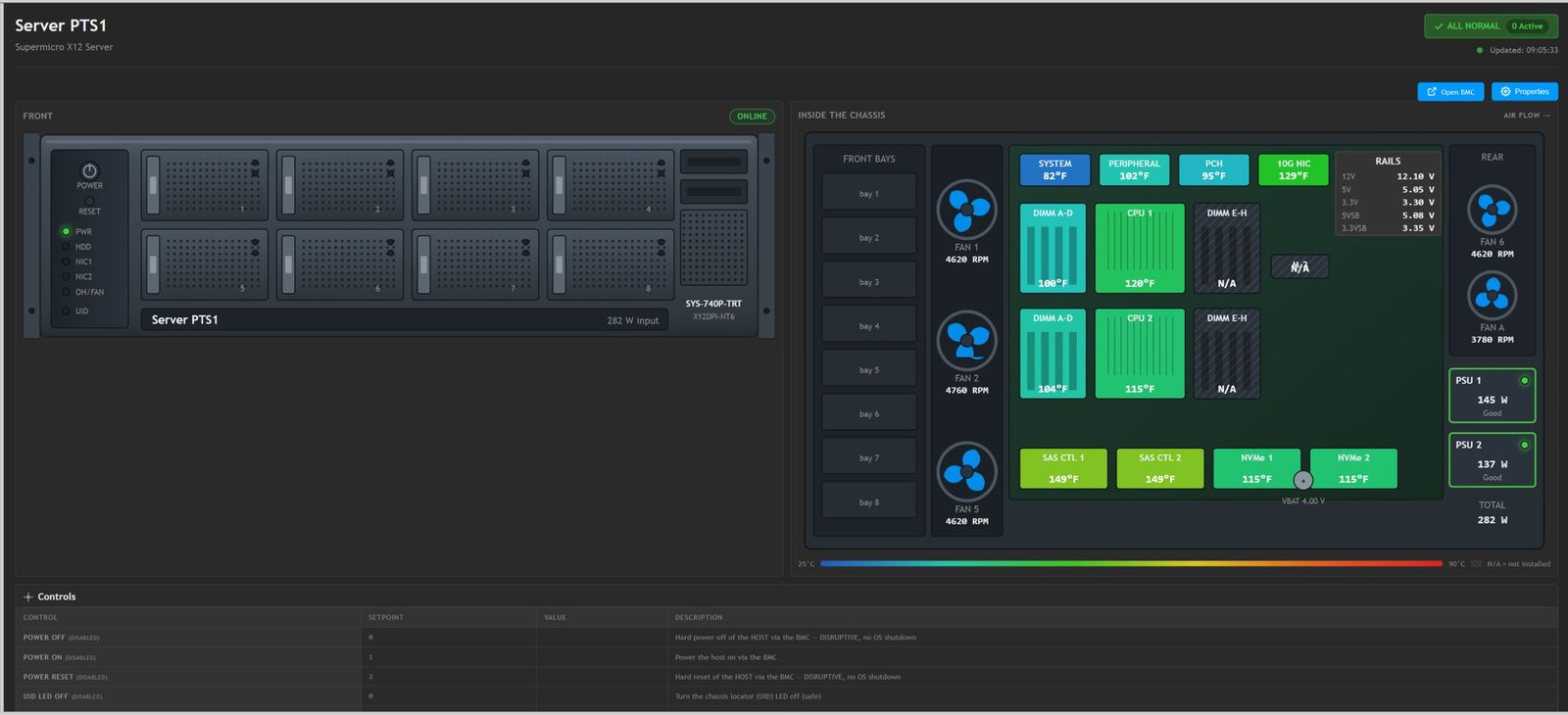Open the Properties button

1524,91
